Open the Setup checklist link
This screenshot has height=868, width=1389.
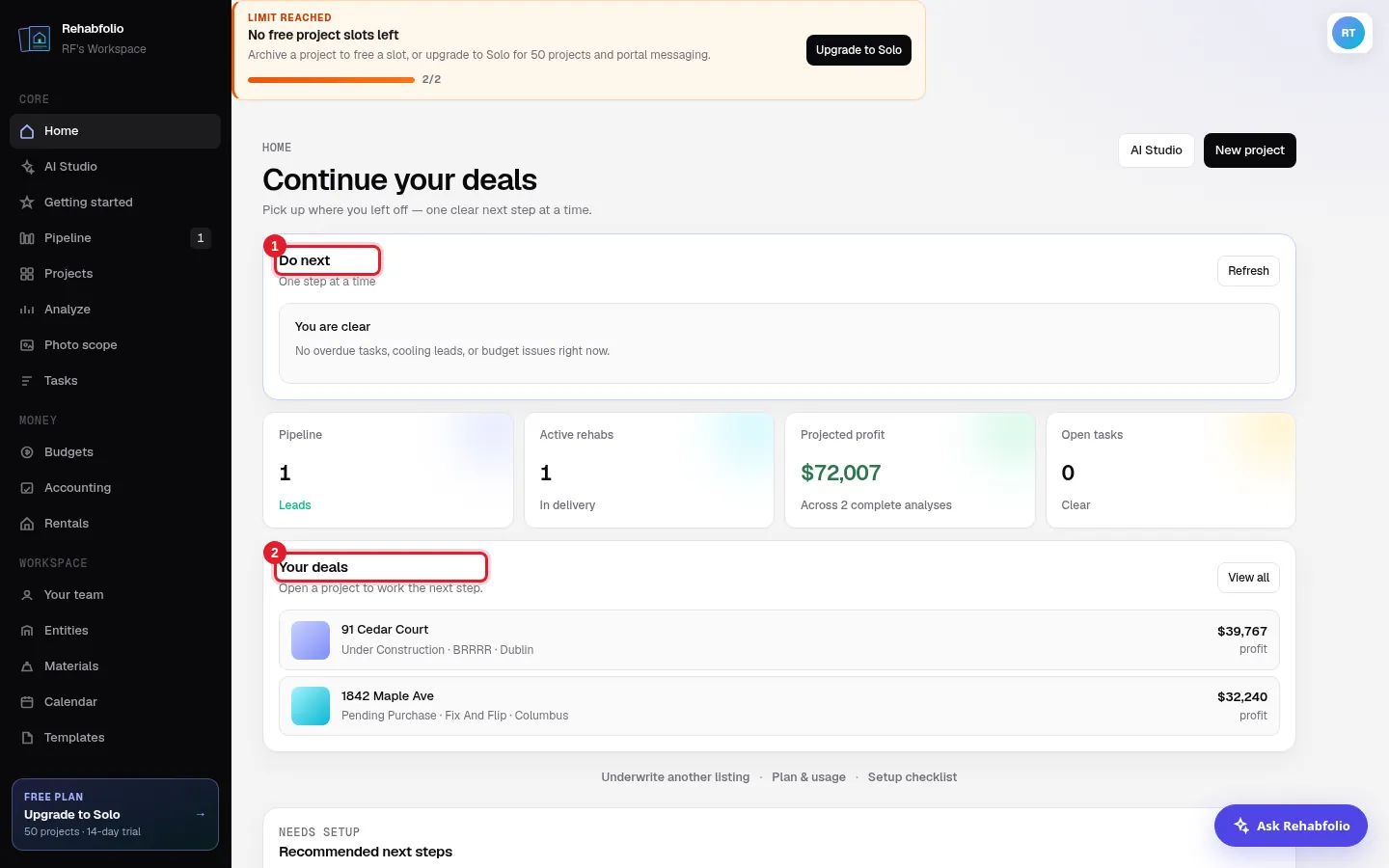click(x=912, y=777)
